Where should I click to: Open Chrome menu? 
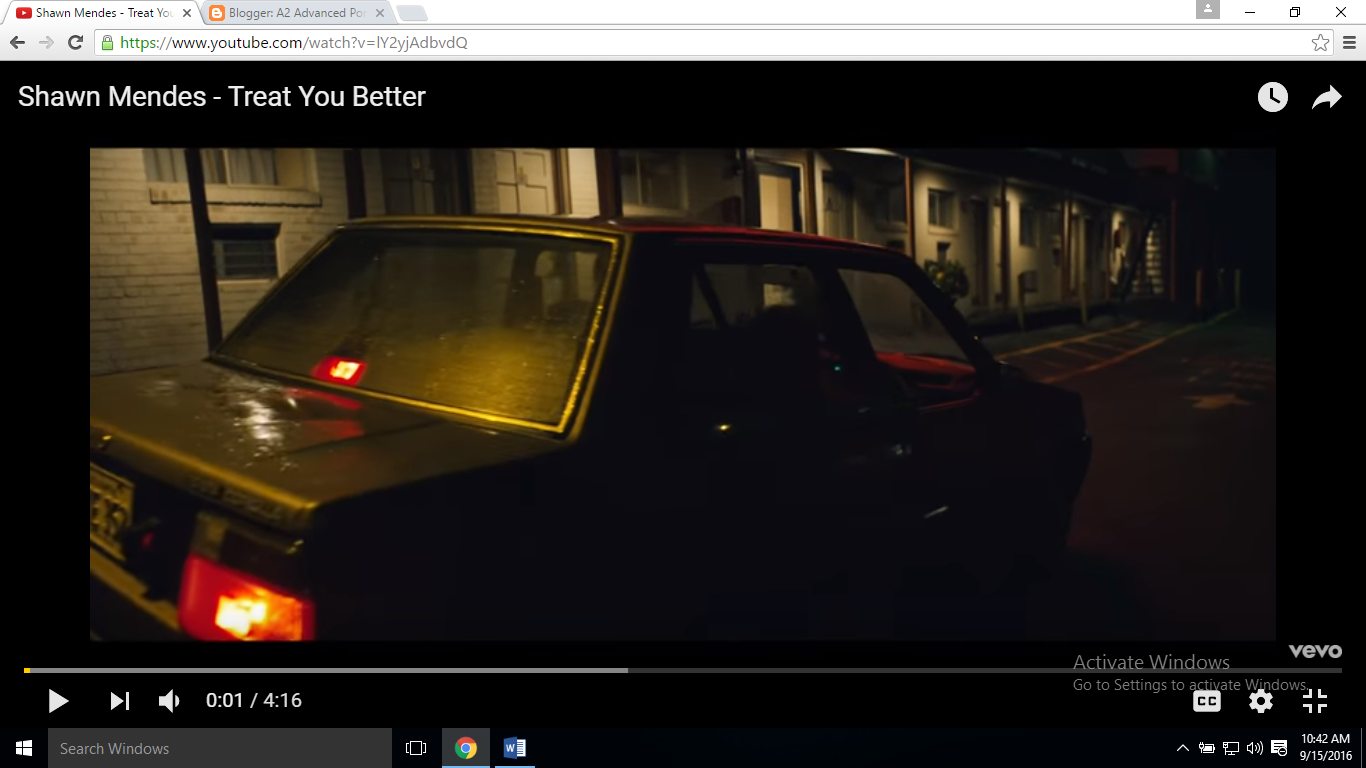(x=1350, y=43)
